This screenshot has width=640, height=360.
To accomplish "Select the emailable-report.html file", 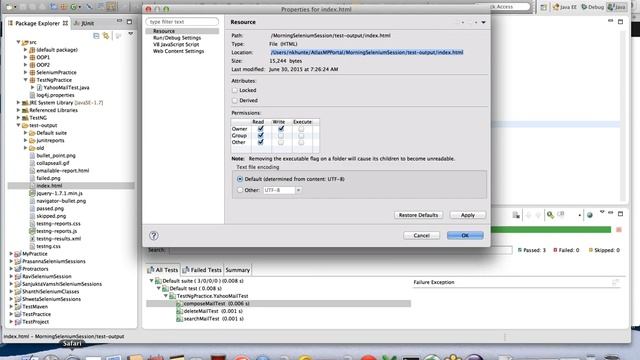I will pyautogui.click(x=62, y=171).
